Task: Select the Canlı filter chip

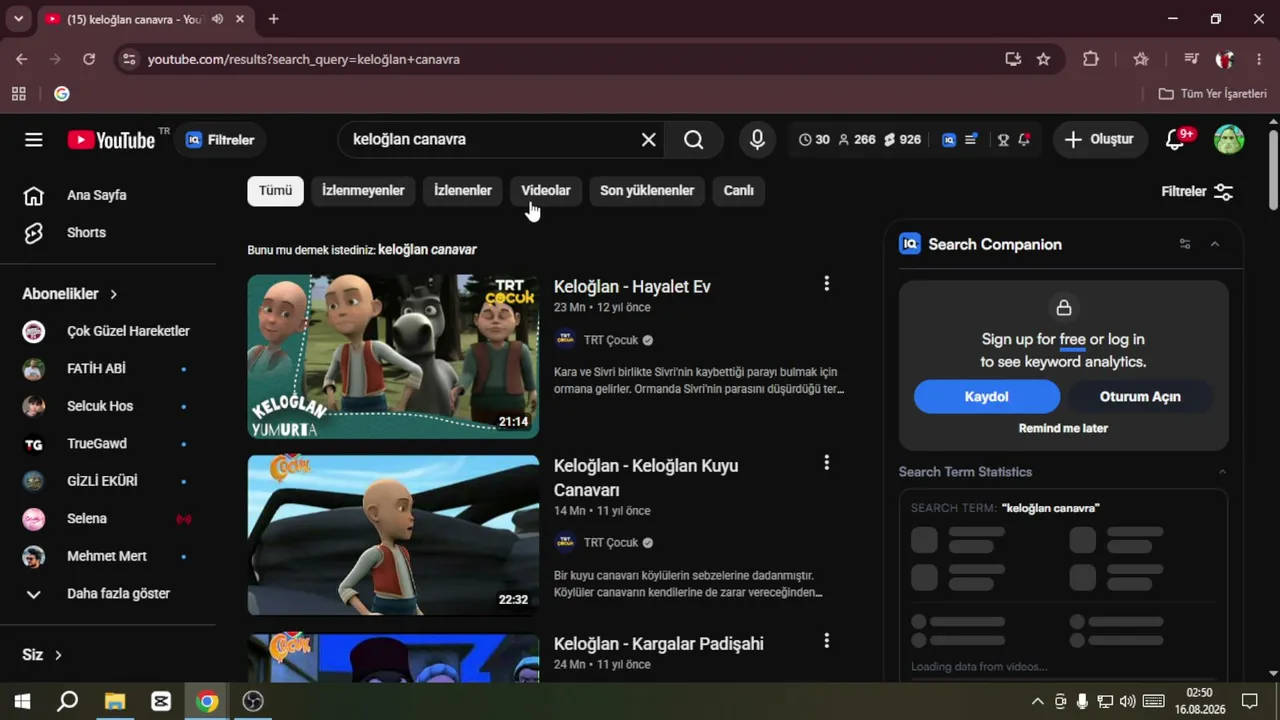Action: point(739,191)
